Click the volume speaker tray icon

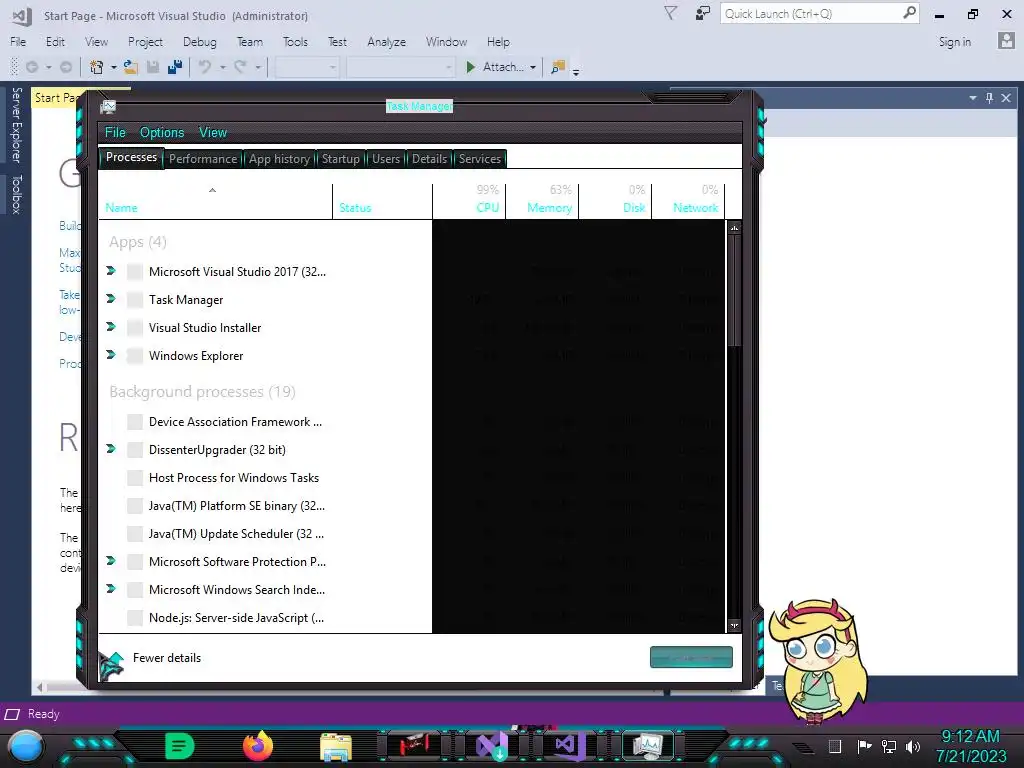[913, 746]
